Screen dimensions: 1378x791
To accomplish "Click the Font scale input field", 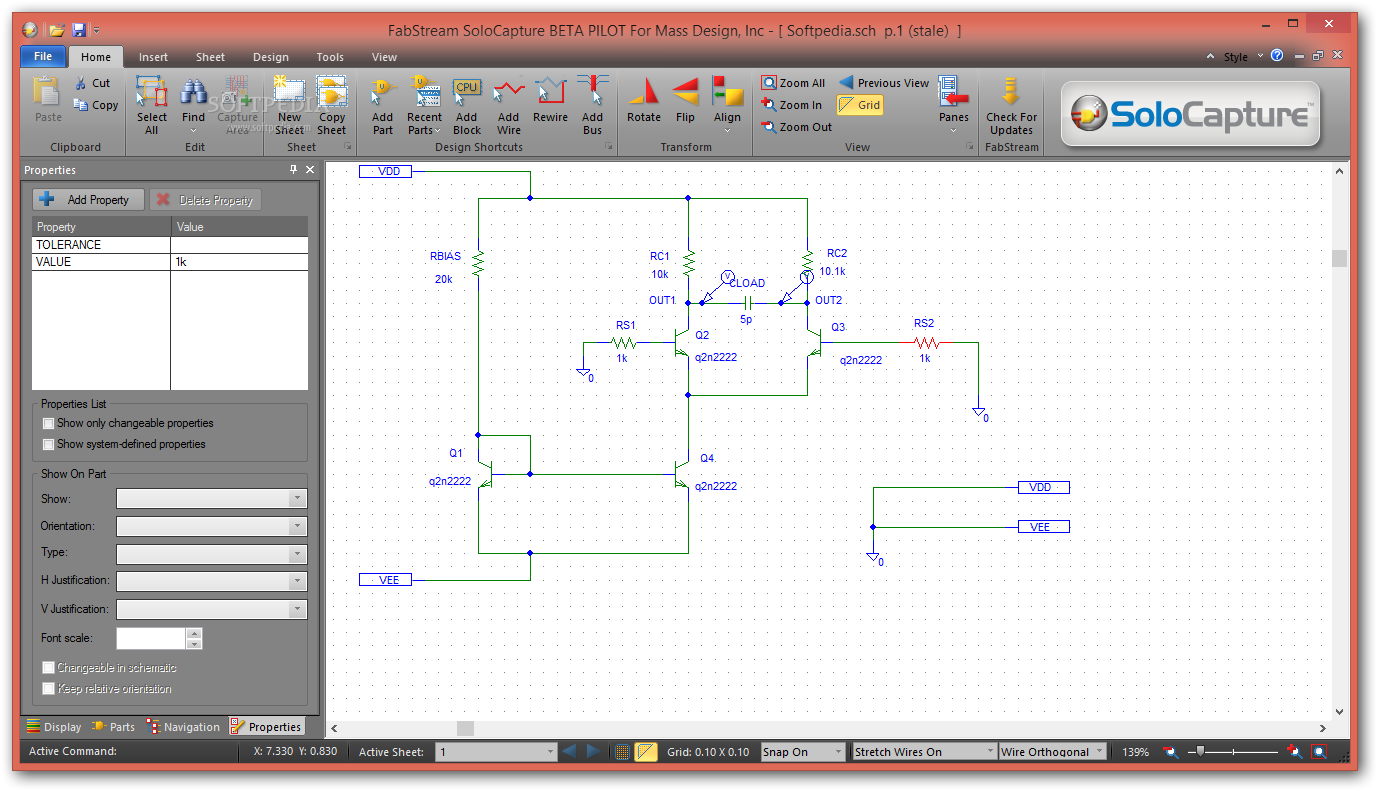I will pos(151,638).
